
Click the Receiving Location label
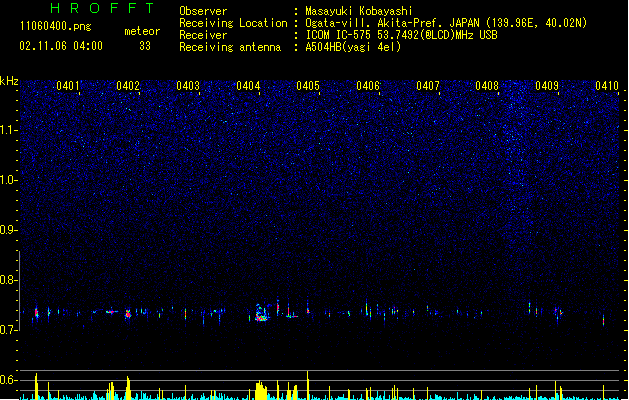233,23
